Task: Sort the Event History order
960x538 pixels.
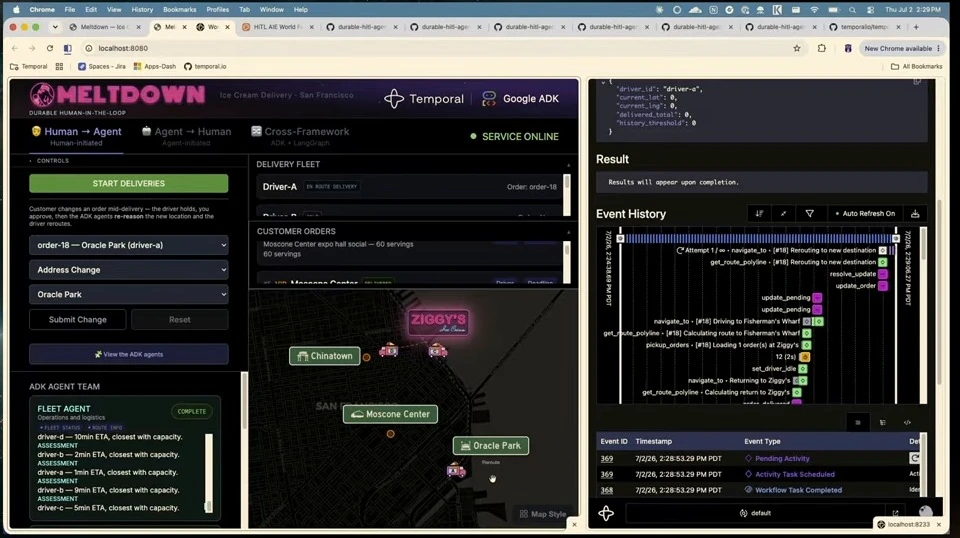Action: coord(759,214)
